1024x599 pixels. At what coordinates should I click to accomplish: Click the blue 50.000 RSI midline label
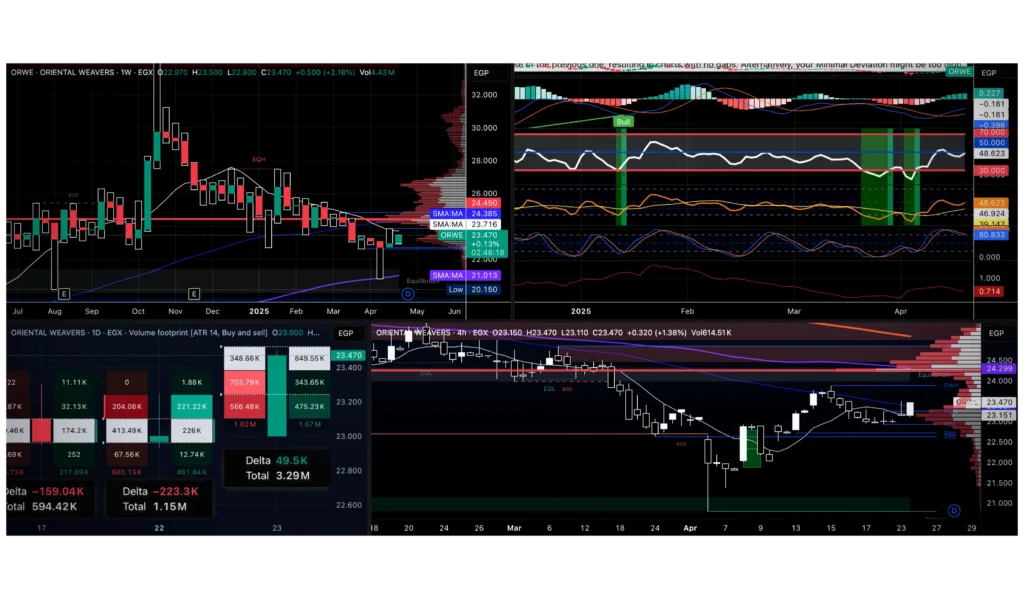(991, 142)
